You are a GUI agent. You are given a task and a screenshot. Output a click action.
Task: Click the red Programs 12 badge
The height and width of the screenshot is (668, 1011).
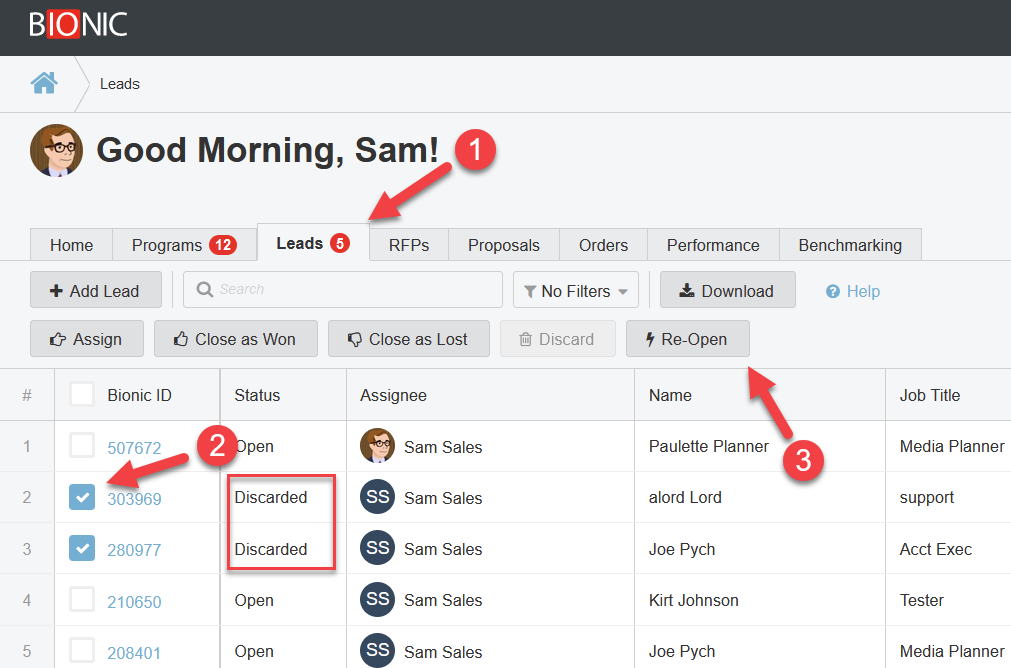click(x=222, y=245)
